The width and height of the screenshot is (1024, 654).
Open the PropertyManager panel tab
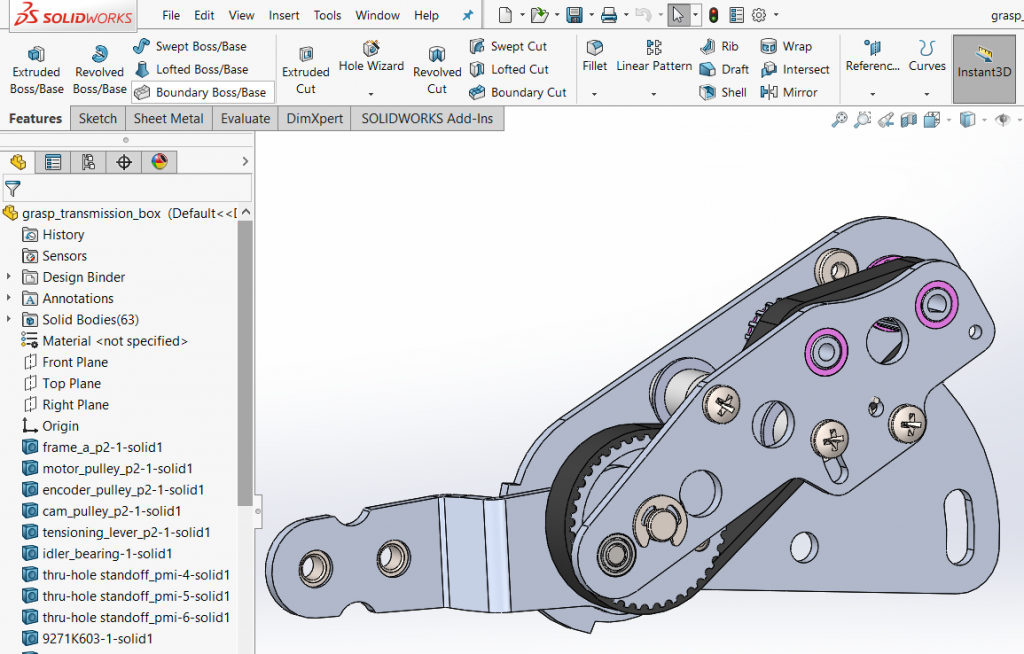[x=53, y=162]
